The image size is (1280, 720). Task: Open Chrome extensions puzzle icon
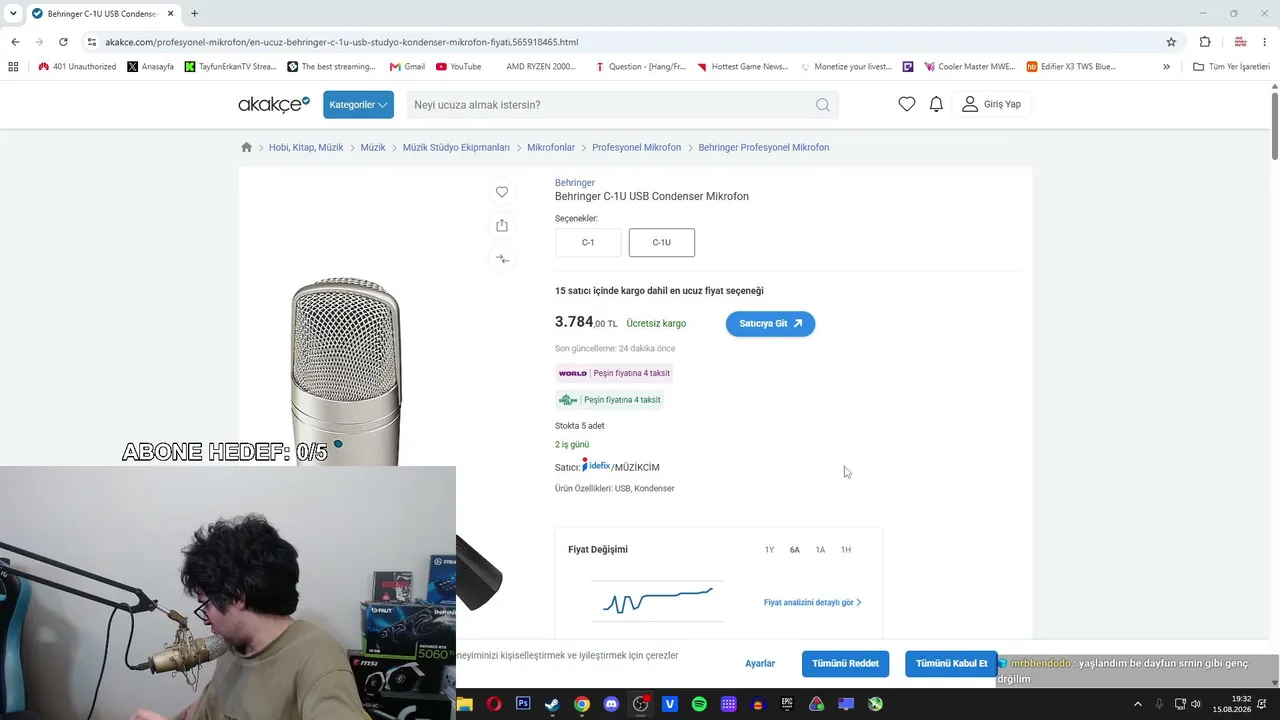pyautogui.click(x=1205, y=42)
